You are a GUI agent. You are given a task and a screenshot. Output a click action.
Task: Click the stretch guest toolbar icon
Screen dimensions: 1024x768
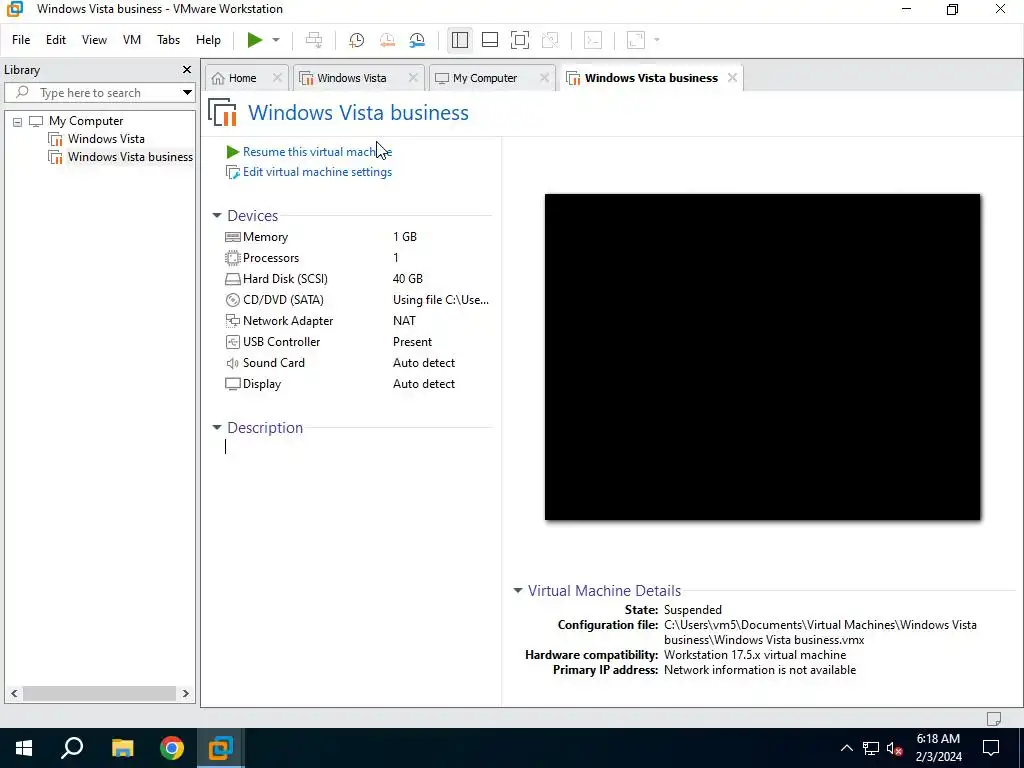tap(636, 40)
